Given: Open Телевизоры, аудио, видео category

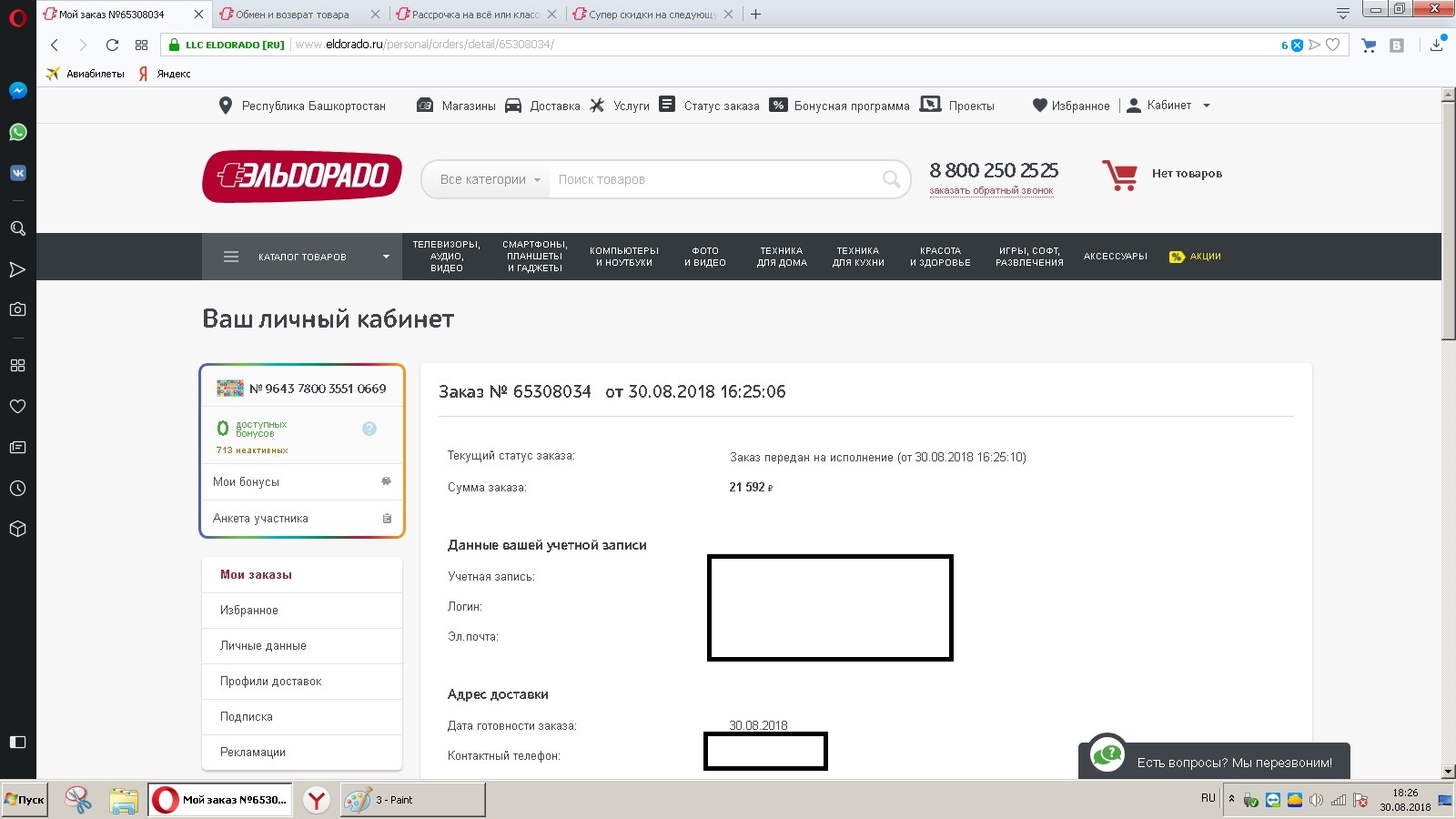Looking at the screenshot, I should (446, 257).
